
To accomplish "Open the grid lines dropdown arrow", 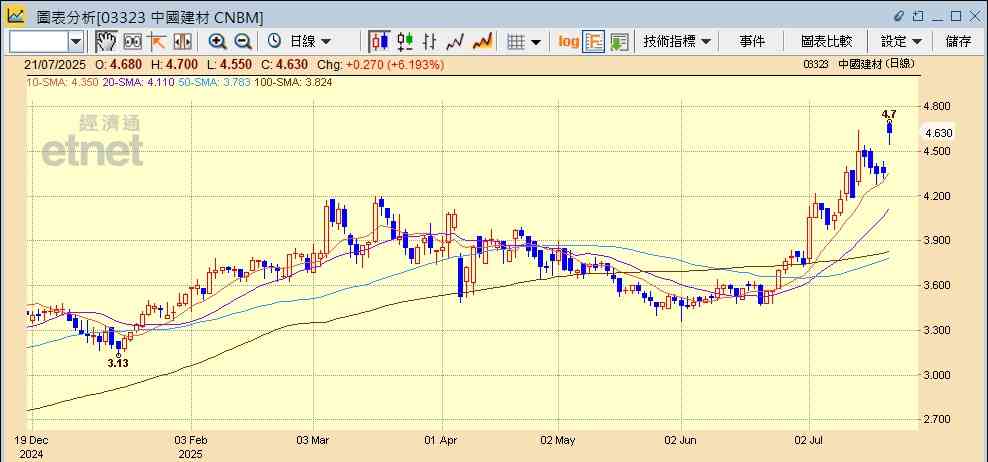I will tap(536, 42).
